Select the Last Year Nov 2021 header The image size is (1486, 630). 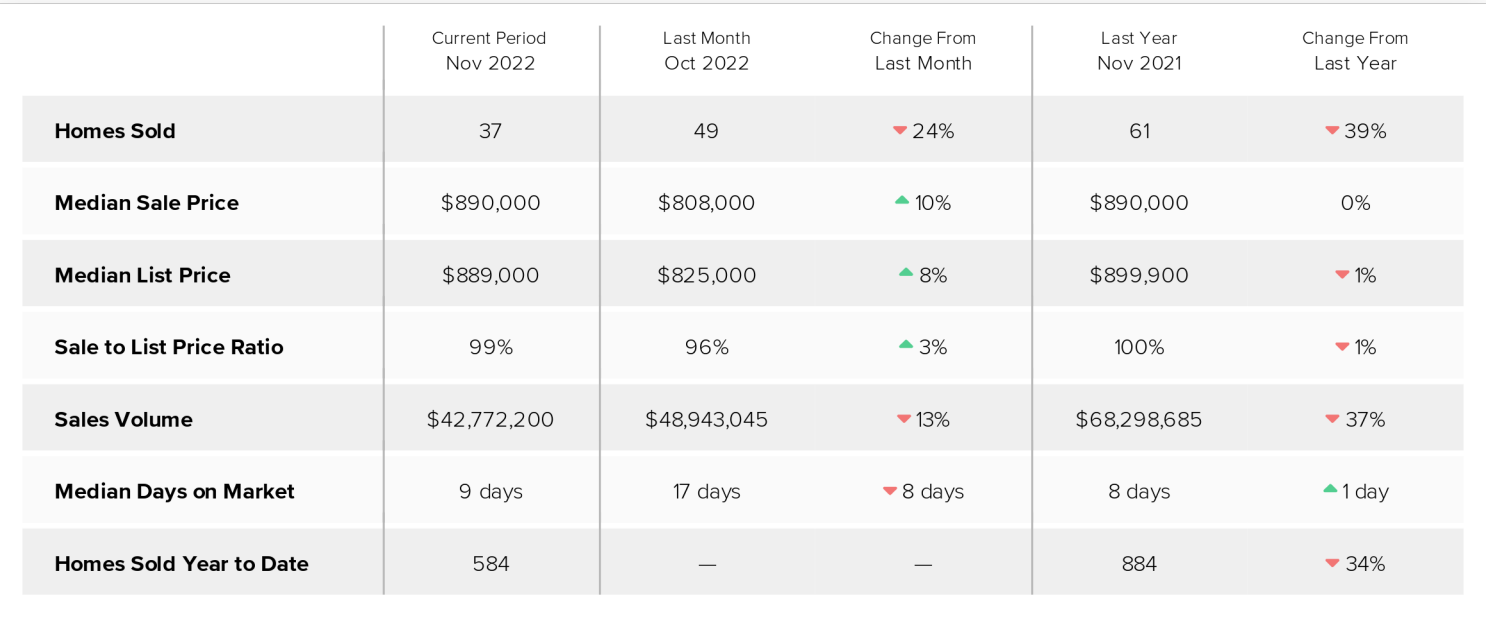1139,51
